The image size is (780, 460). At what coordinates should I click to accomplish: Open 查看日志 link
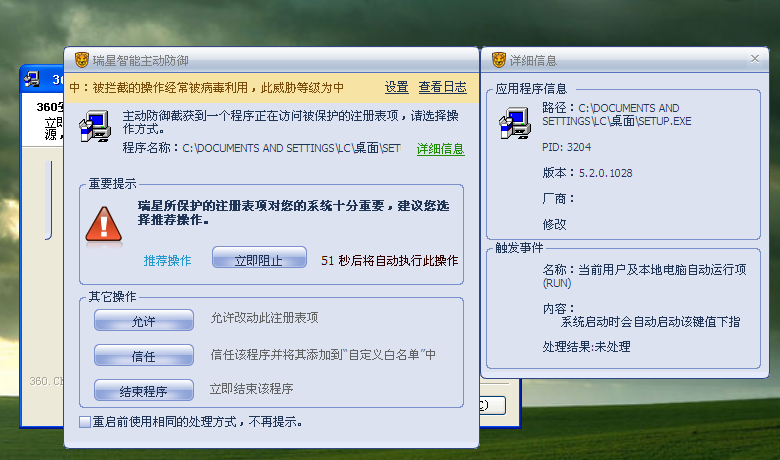(x=442, y=88)
